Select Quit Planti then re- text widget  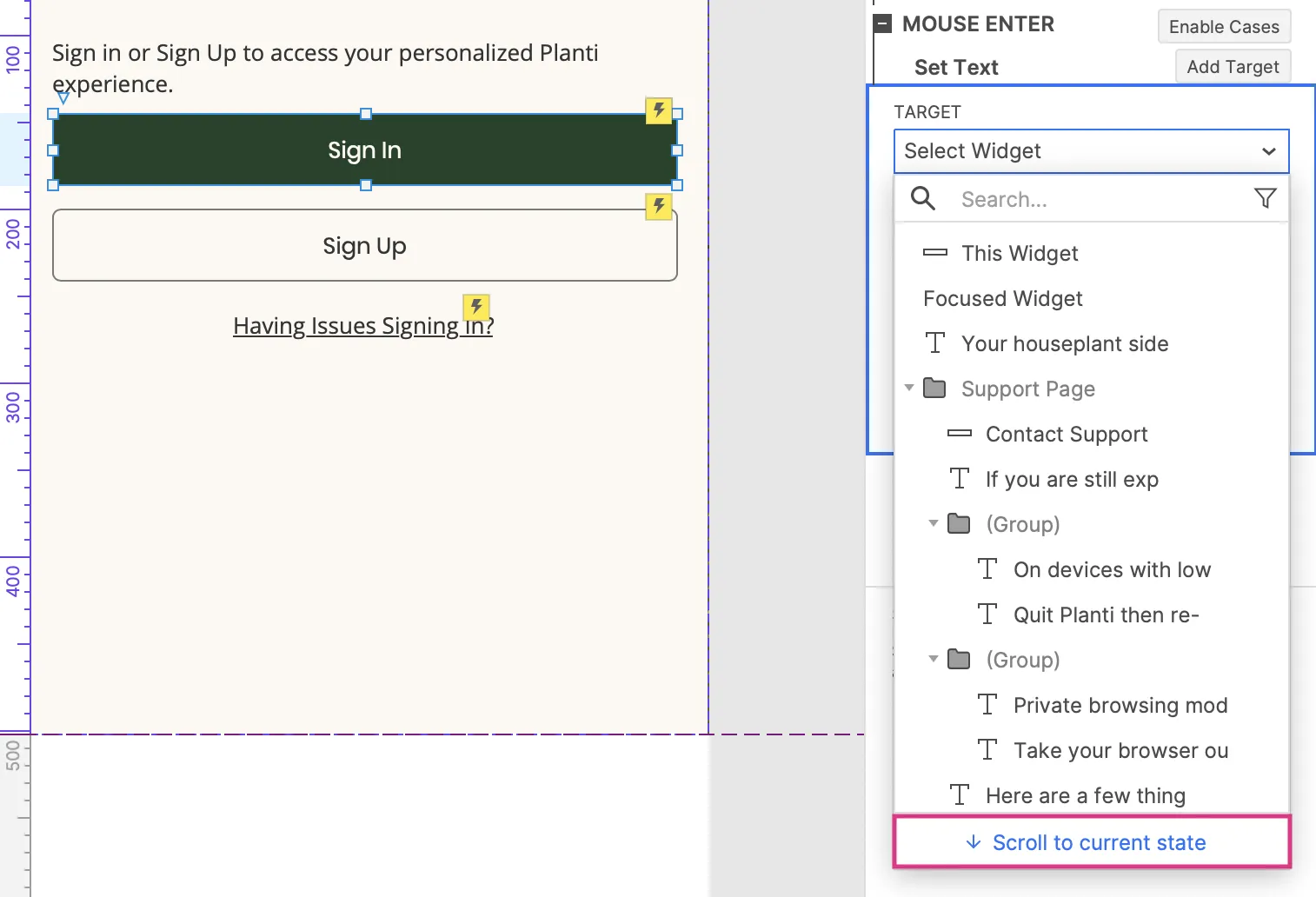[x=1106, y=615]
